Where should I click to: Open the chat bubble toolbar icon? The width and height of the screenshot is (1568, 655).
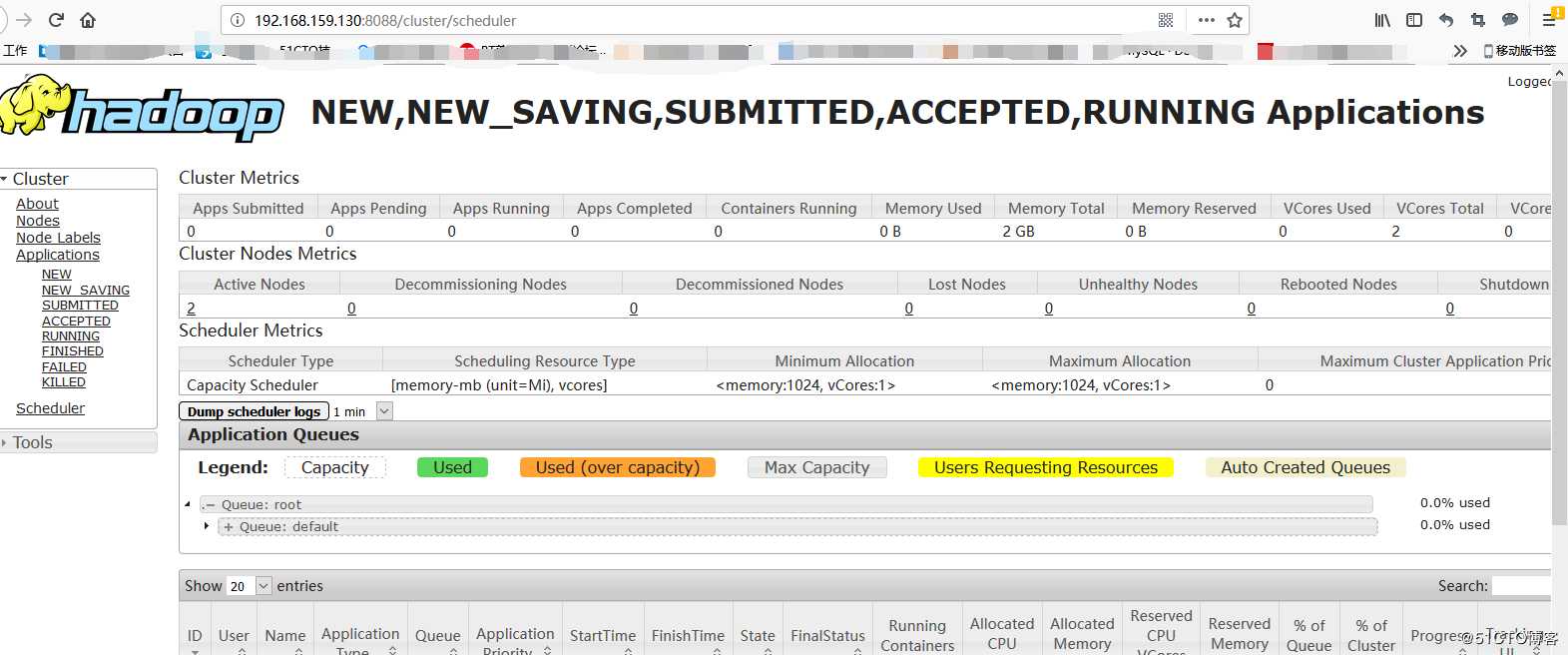1510,20
